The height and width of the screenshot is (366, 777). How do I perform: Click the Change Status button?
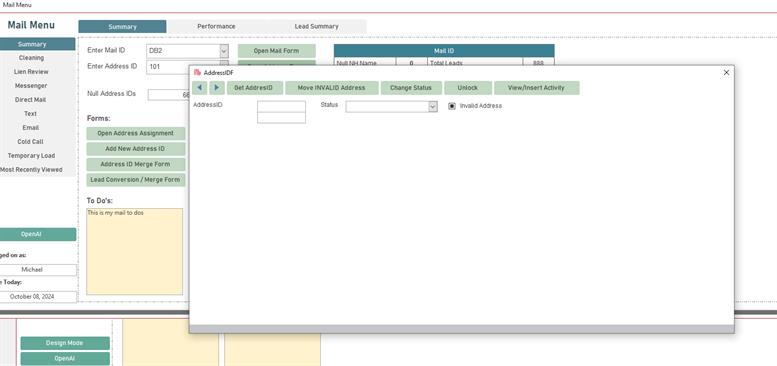coord(411,88)
